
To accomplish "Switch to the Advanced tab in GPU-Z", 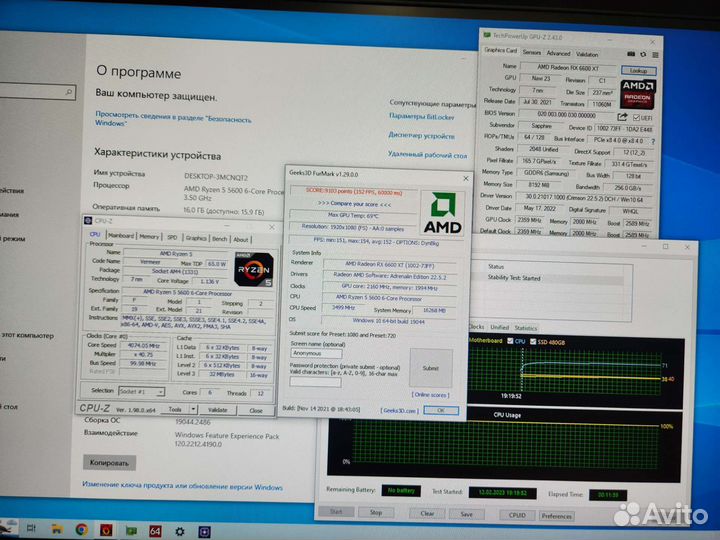I will click(558, 53).
